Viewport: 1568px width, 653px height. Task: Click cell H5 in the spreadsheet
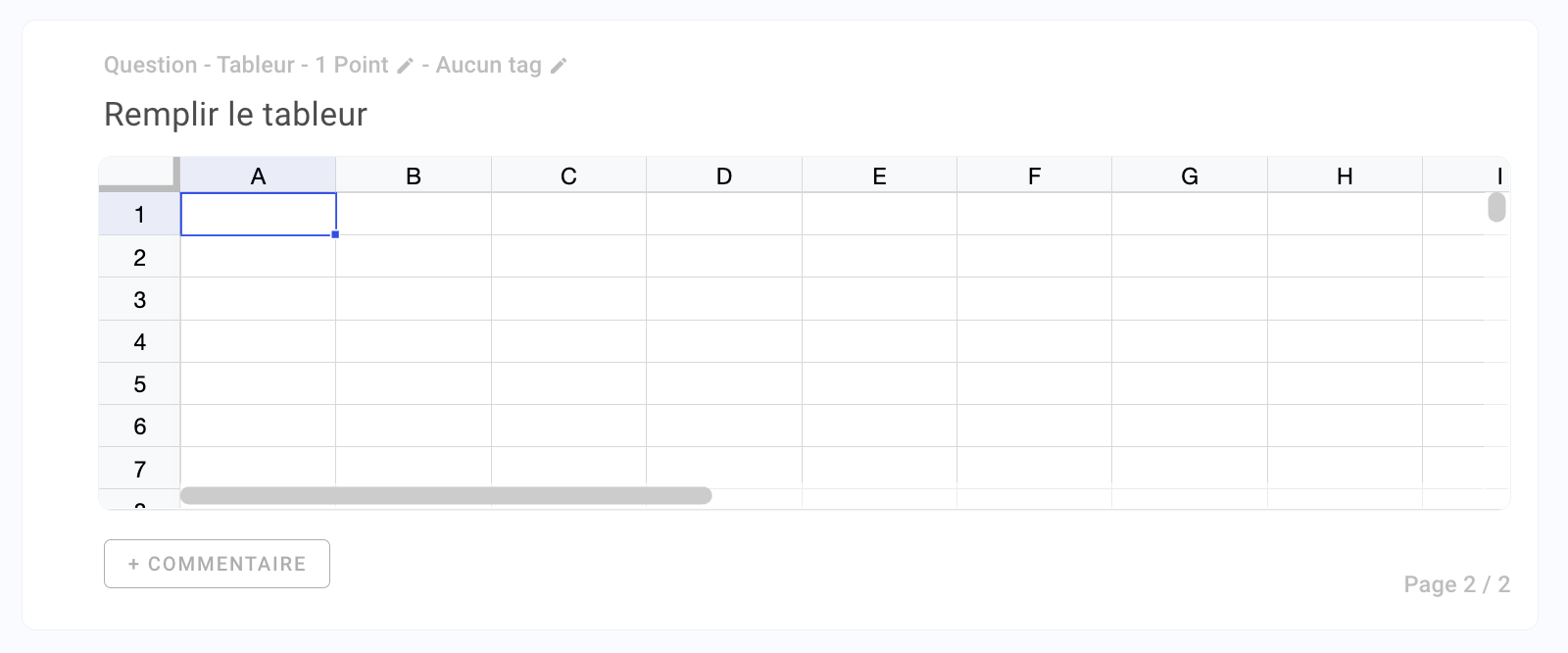click(x=1345, y=384)
